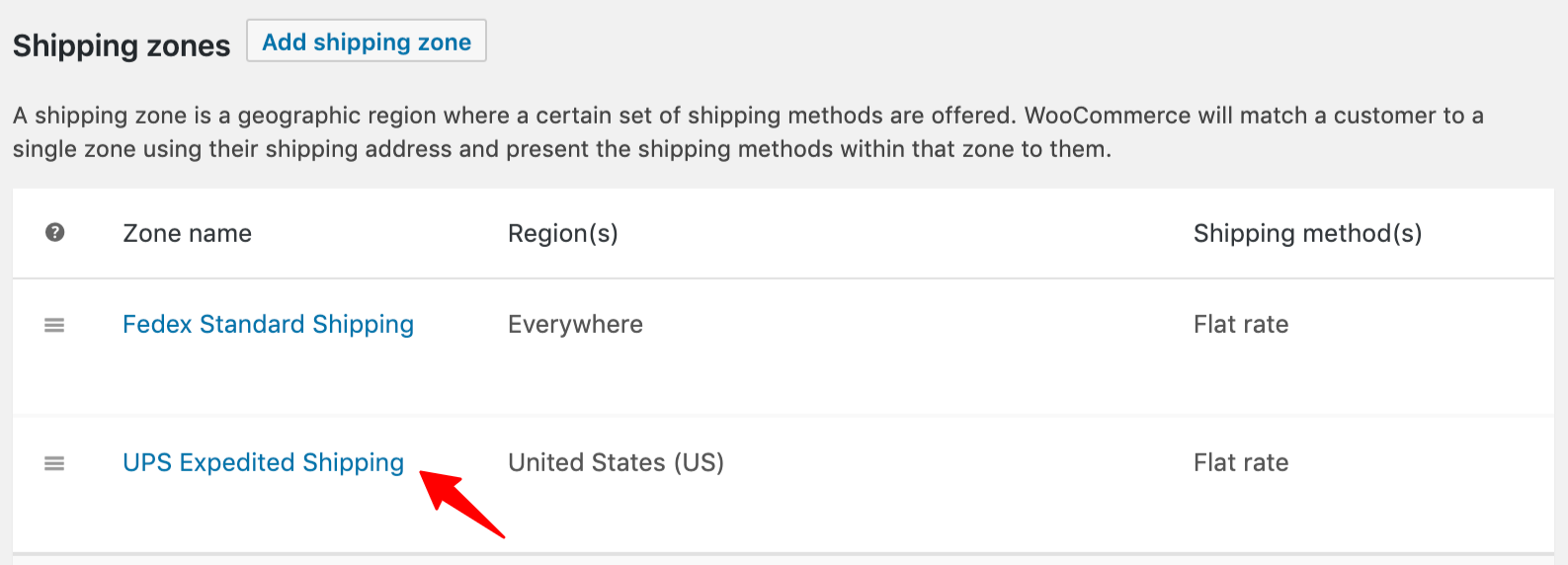Click the Add shipping zone button
This screenshot has width=1568, height=565.
[x=366, y=41]
